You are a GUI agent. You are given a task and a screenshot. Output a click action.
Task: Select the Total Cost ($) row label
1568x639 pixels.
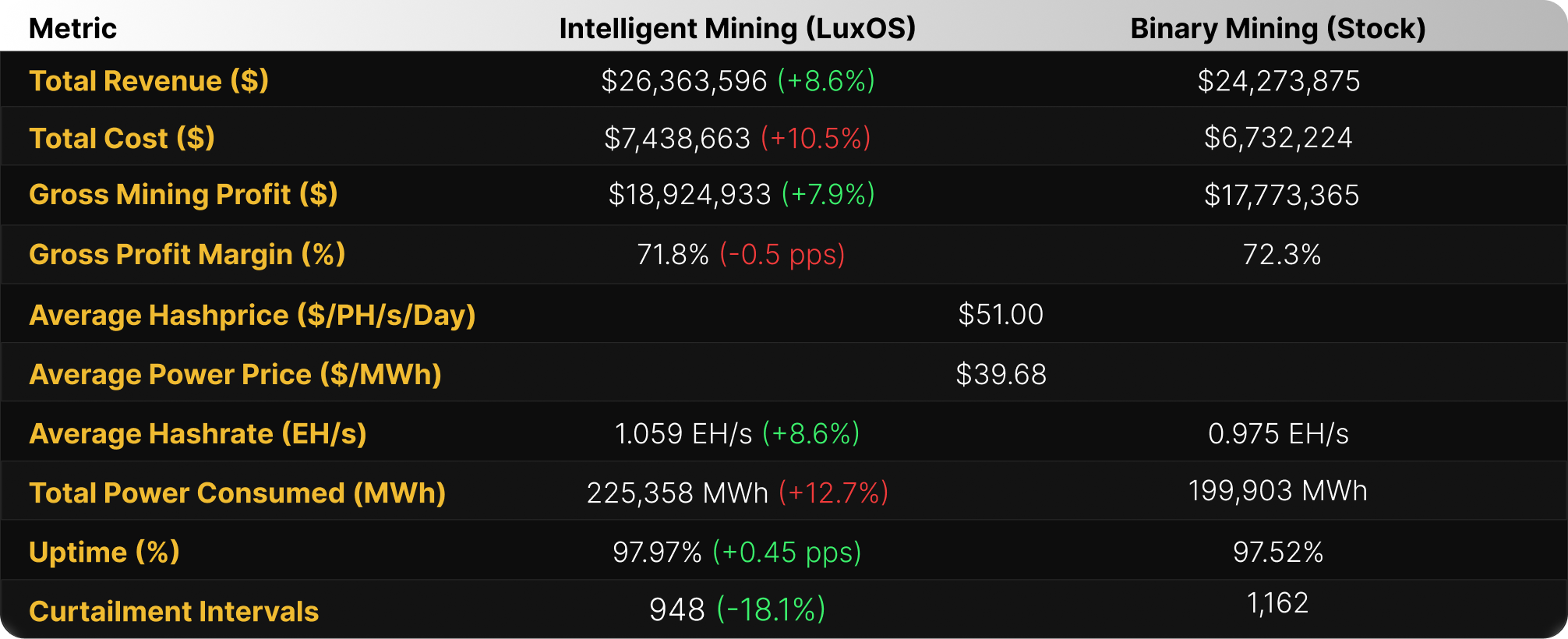click(x=122, y=139)
